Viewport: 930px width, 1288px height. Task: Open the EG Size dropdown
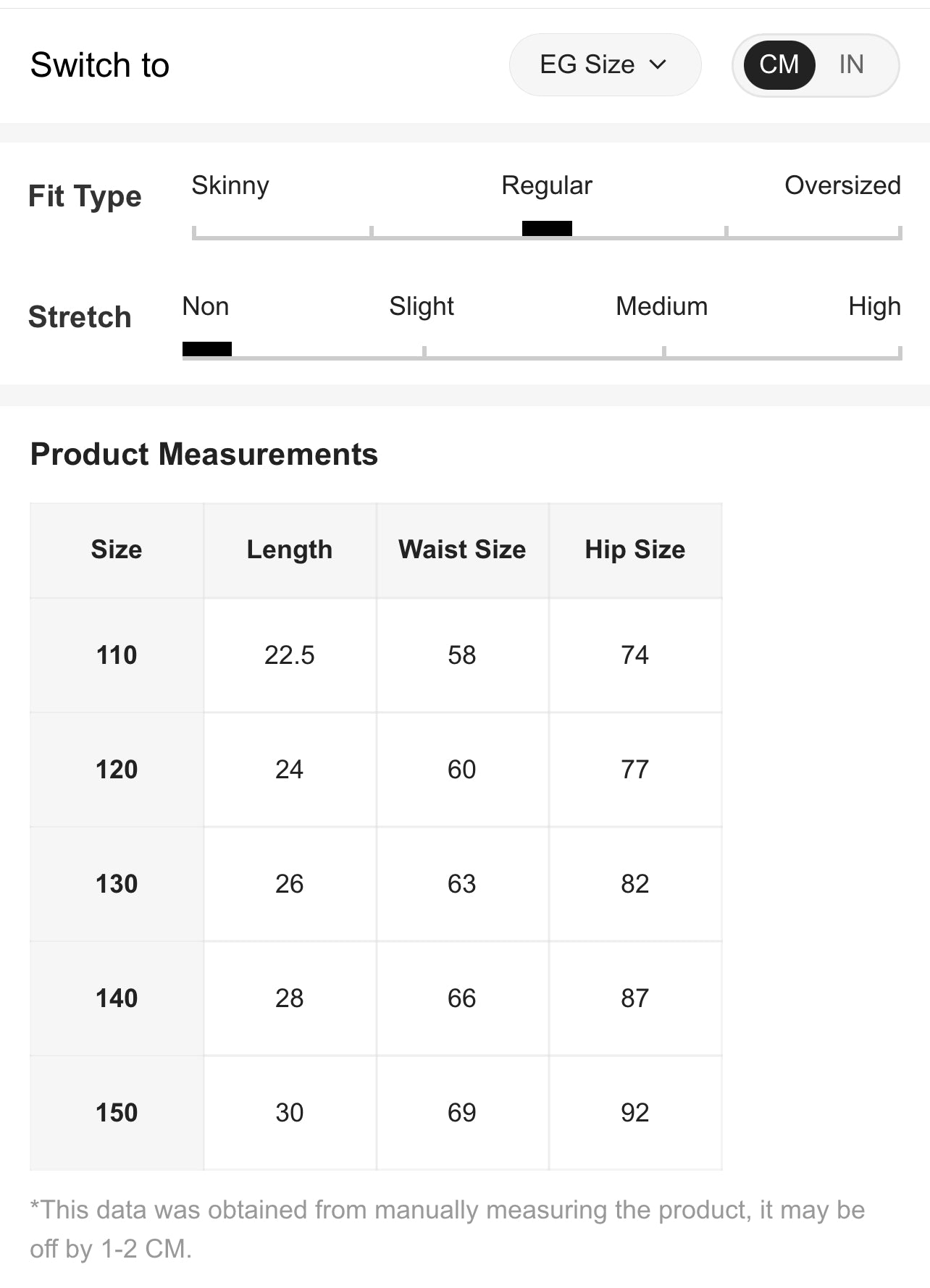tap(605, 64)
